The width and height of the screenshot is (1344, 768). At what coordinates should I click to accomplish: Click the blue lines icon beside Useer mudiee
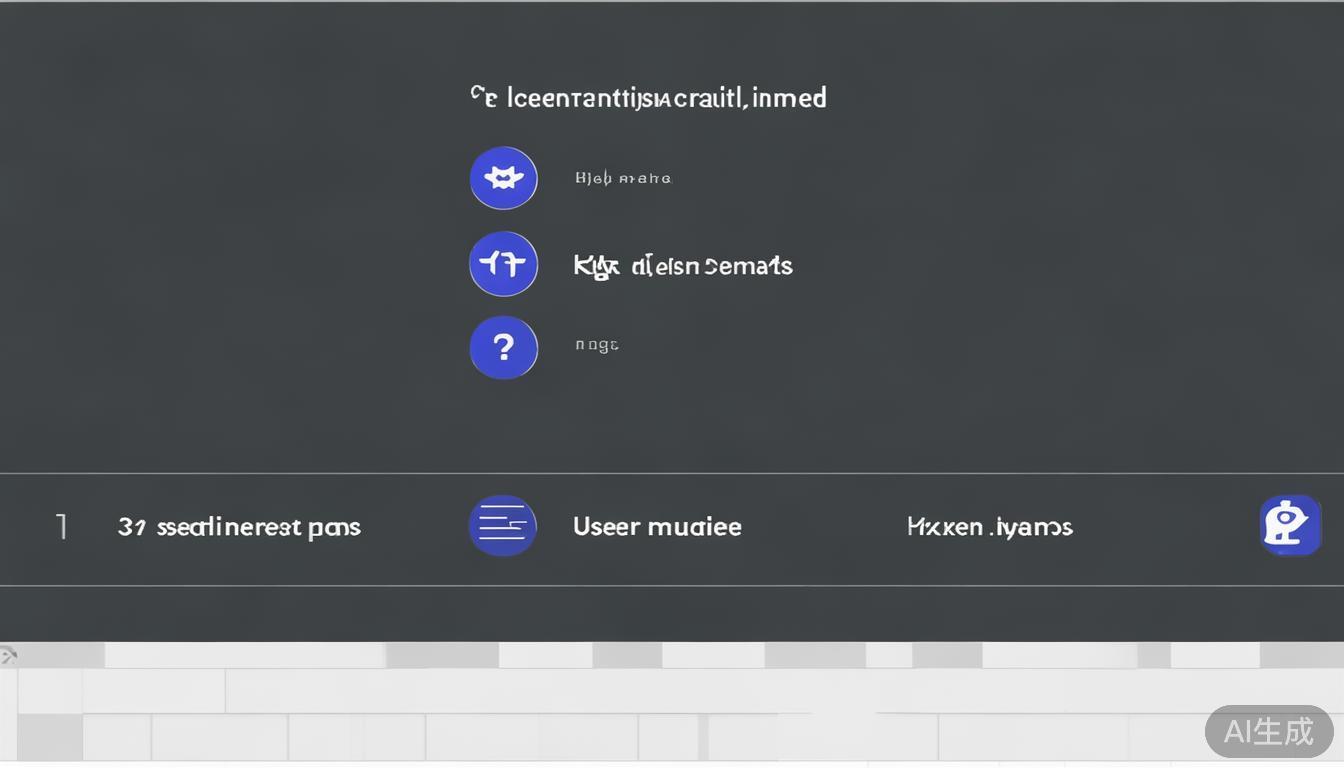coord(502,525)
